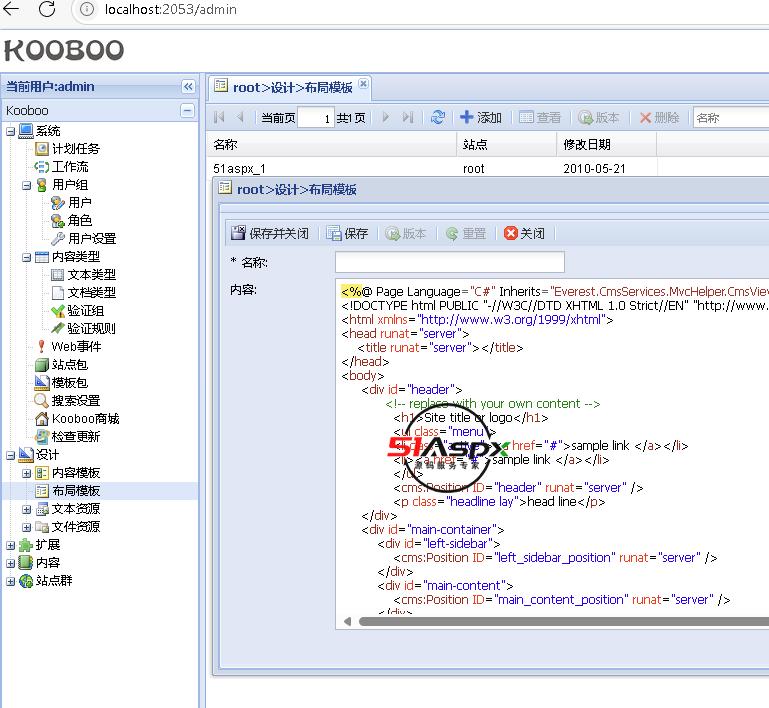The height and width of the screenshot is (708, 769).
Task: Click the horizontal scrollbar under code editor
Action: click(x=550, y=621)
